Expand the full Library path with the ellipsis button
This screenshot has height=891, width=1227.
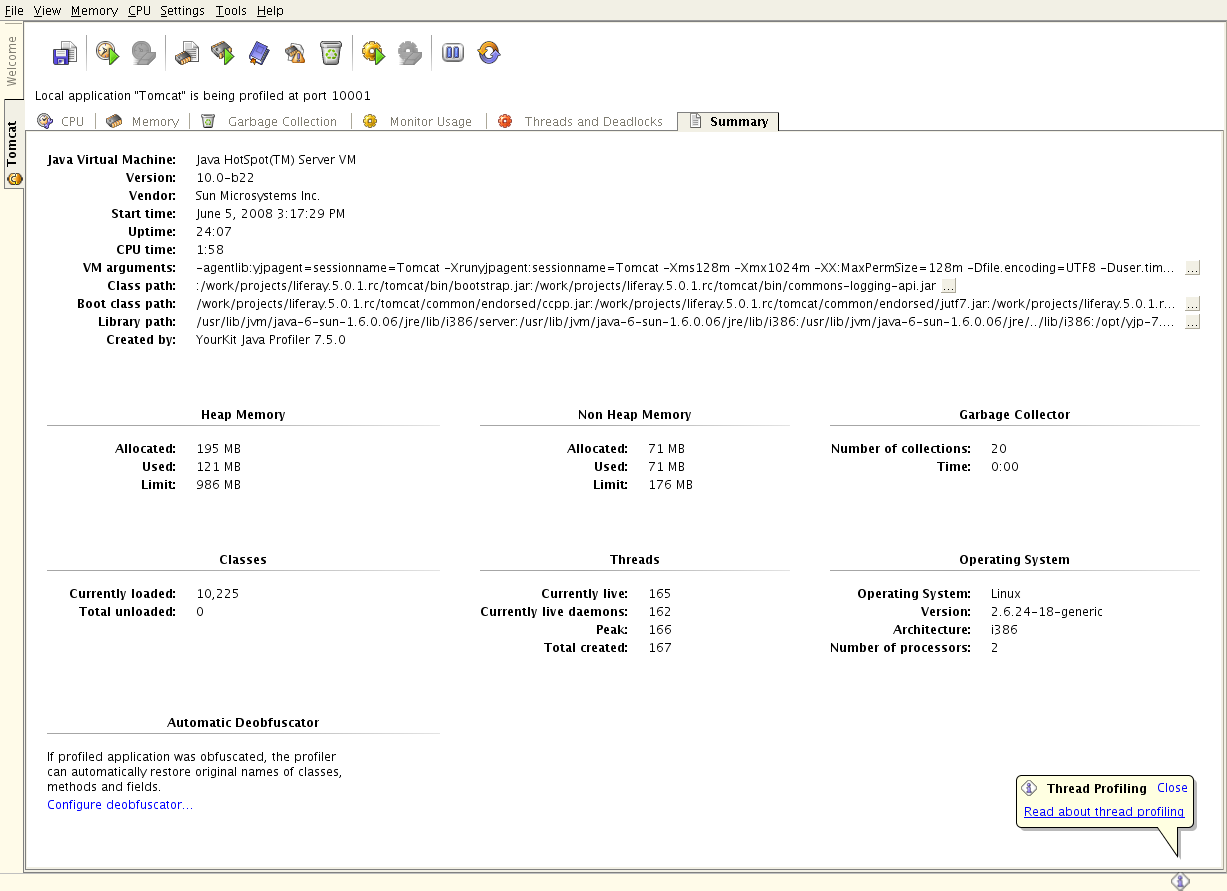1192,322
